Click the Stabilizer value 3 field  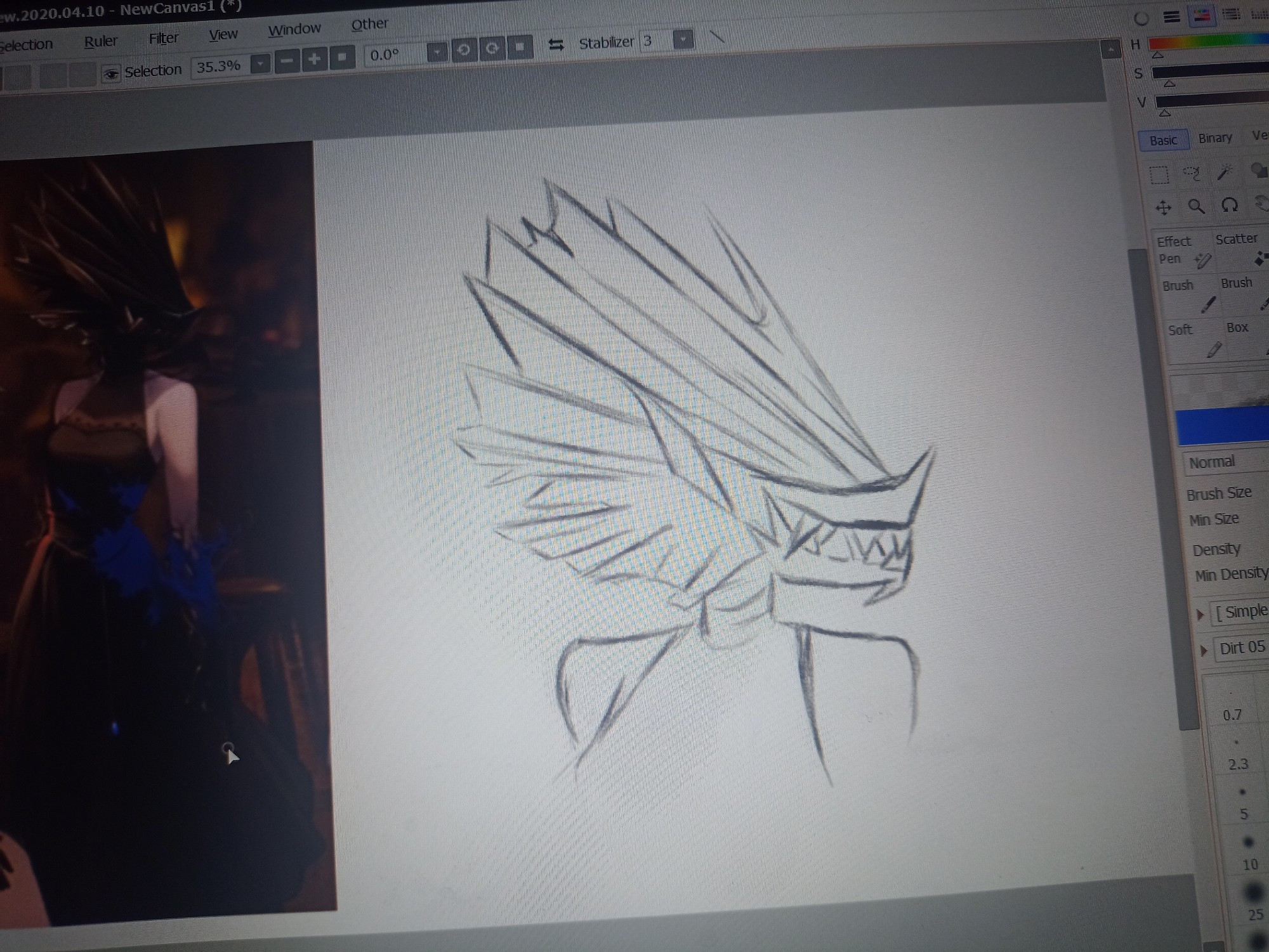tap(655, 41)
